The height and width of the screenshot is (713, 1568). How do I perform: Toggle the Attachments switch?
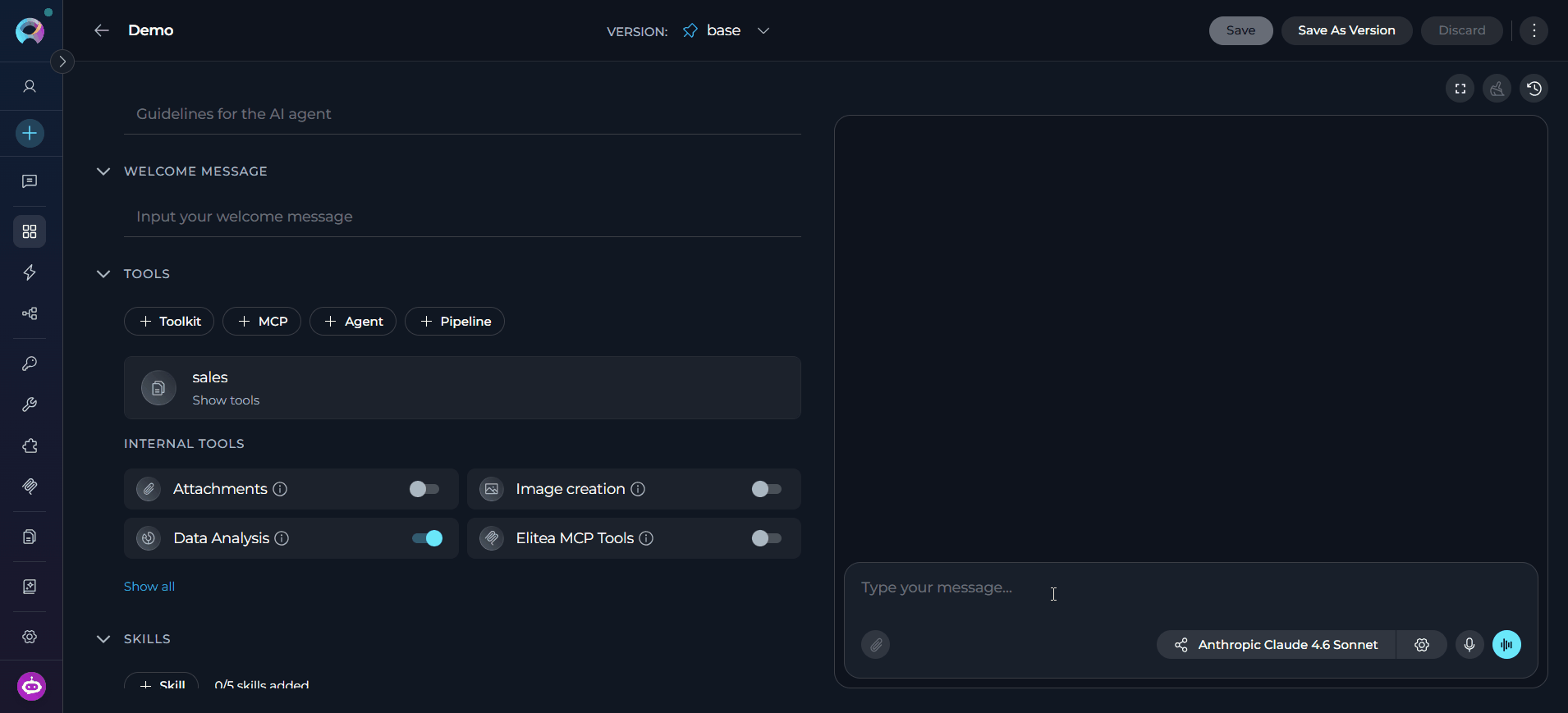[424, 489]
